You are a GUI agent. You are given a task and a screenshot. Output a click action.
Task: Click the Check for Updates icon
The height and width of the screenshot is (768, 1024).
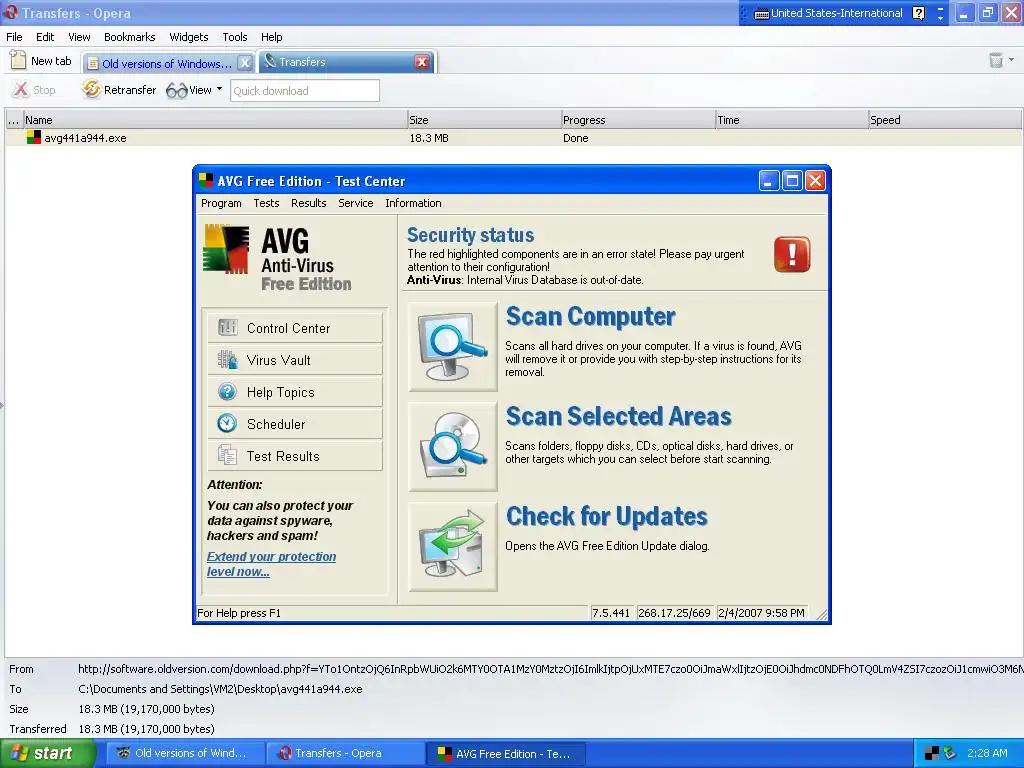(x=453, y=547)
